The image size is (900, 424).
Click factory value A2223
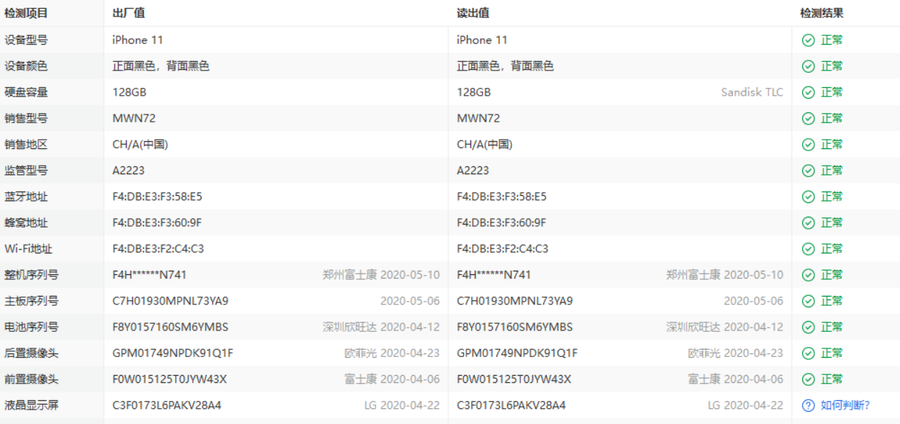tap(129, 171)
